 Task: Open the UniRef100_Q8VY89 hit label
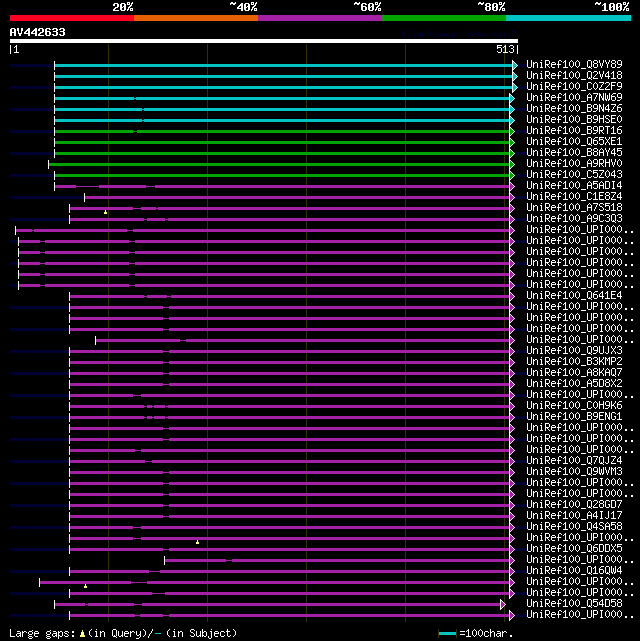click(x=574, y=65)
